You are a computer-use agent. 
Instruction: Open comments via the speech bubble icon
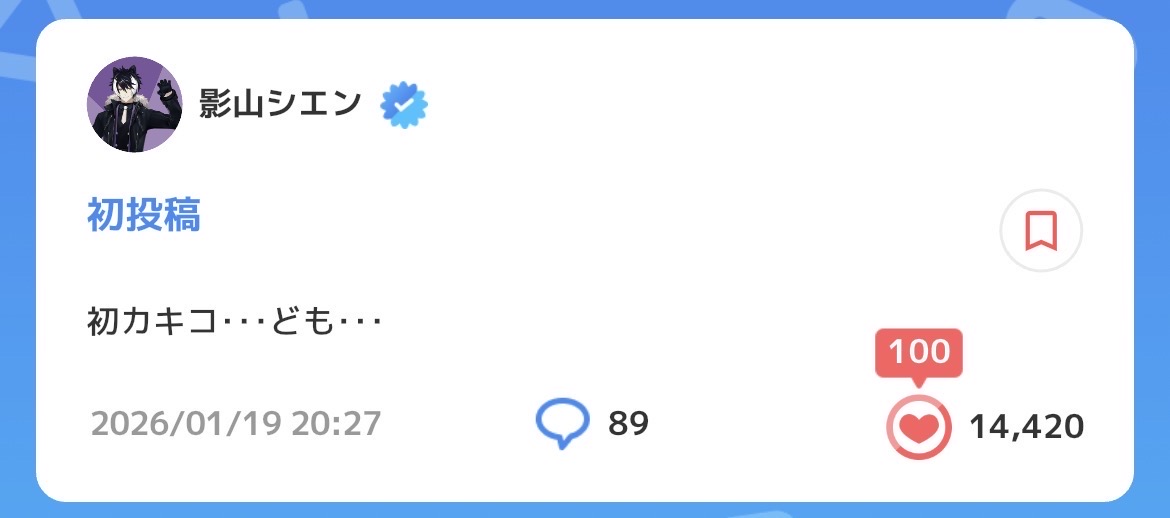pos(563,424)
